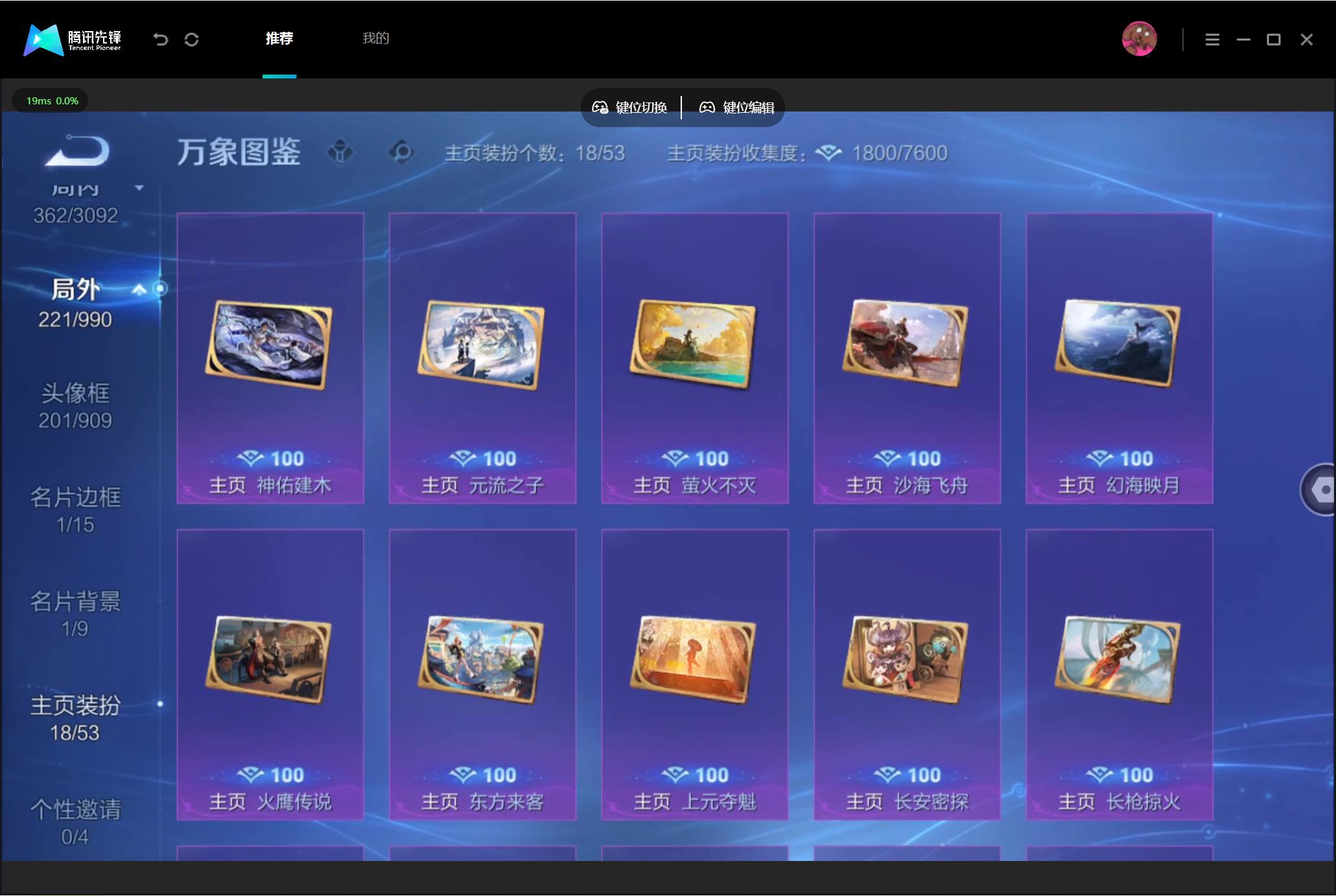Click the Tencent Pioneer logo
Viewport: 1336px width, 896px height.
[x=73, y=40]
